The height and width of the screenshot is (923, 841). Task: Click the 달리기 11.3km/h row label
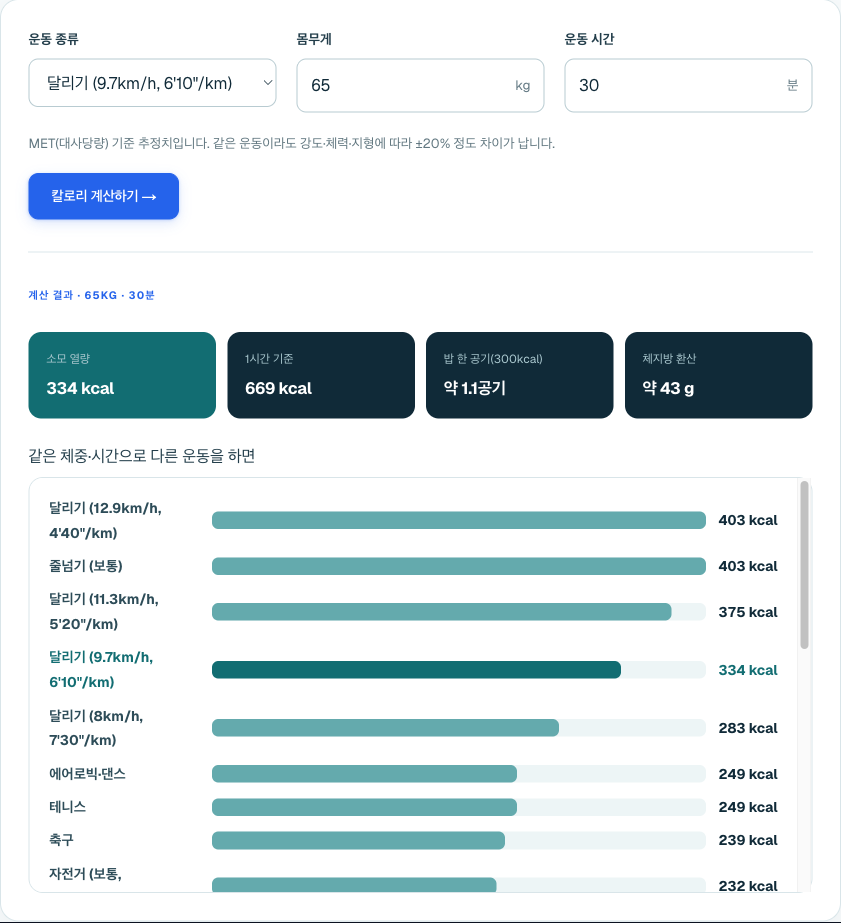[x=104, y=612]
